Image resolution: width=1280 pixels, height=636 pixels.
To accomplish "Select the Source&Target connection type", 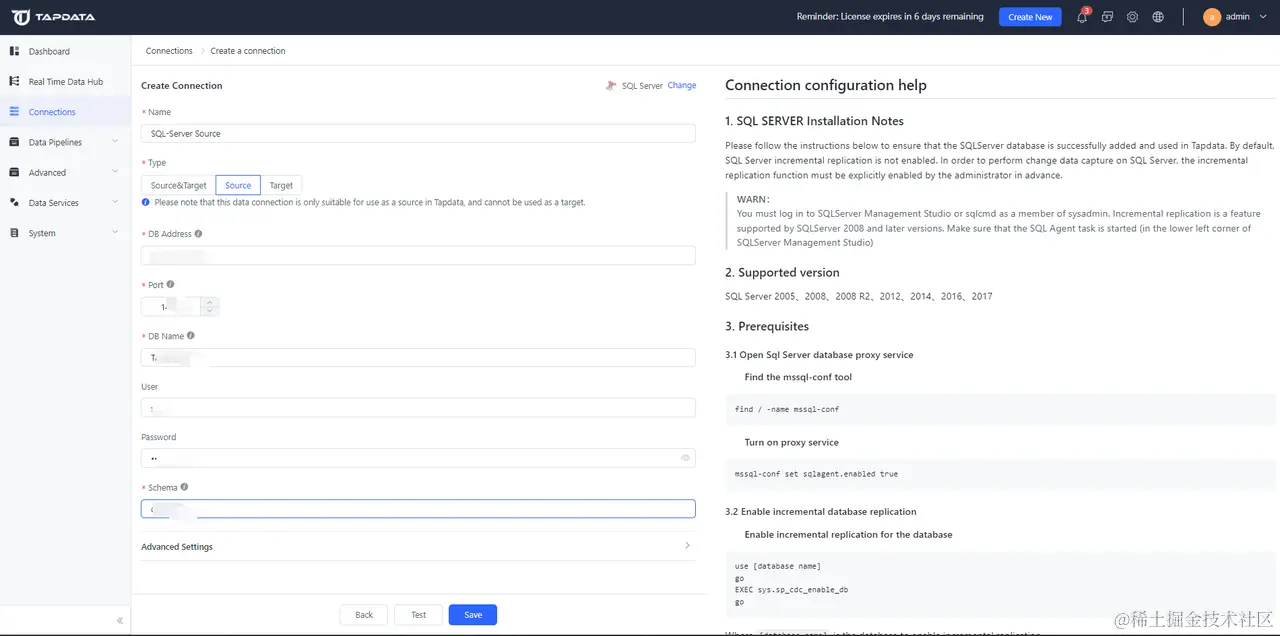I will 178,185.
